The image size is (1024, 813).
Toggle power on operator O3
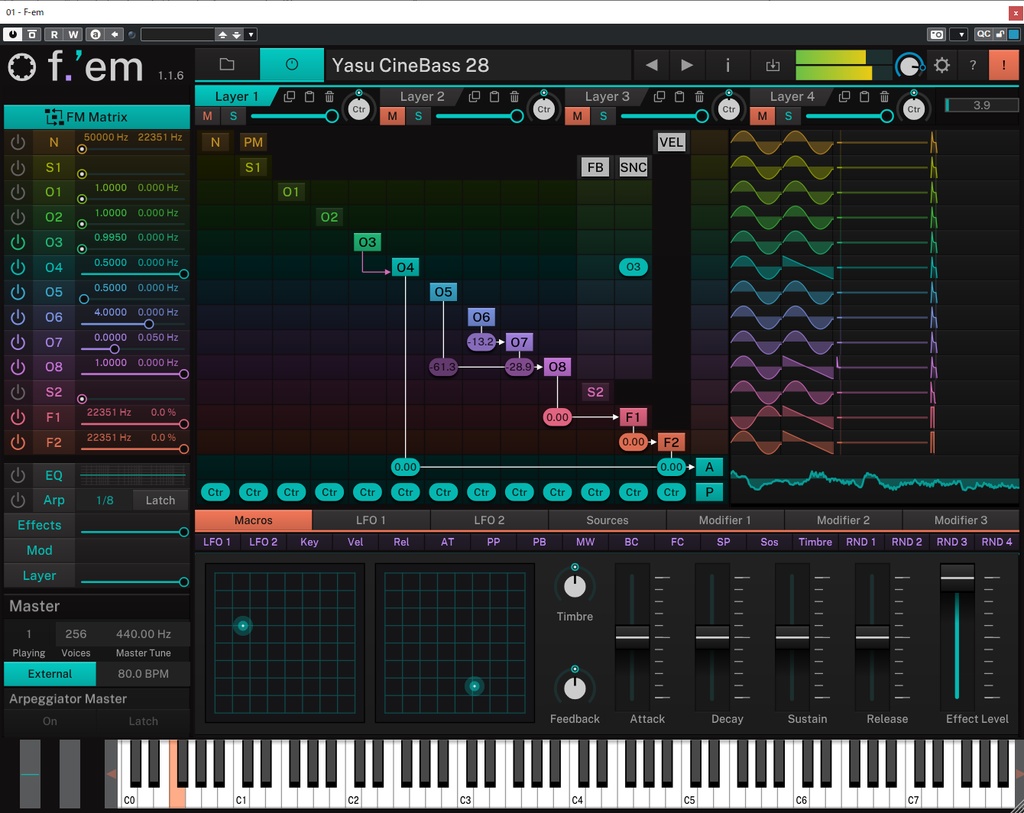(x=17, y=242)
